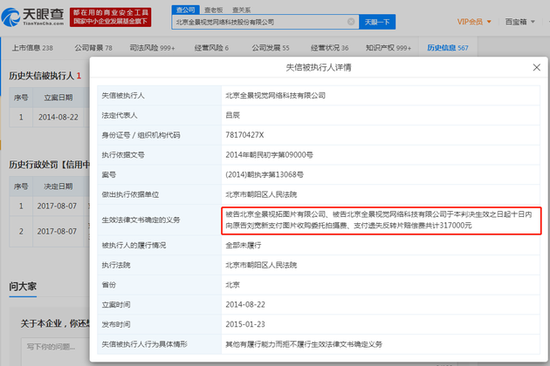Image resolution: width=550 pixels, height=366 pixels.
Task: Click the 立案日期 column header in background table
Action: tap(58, 98)
